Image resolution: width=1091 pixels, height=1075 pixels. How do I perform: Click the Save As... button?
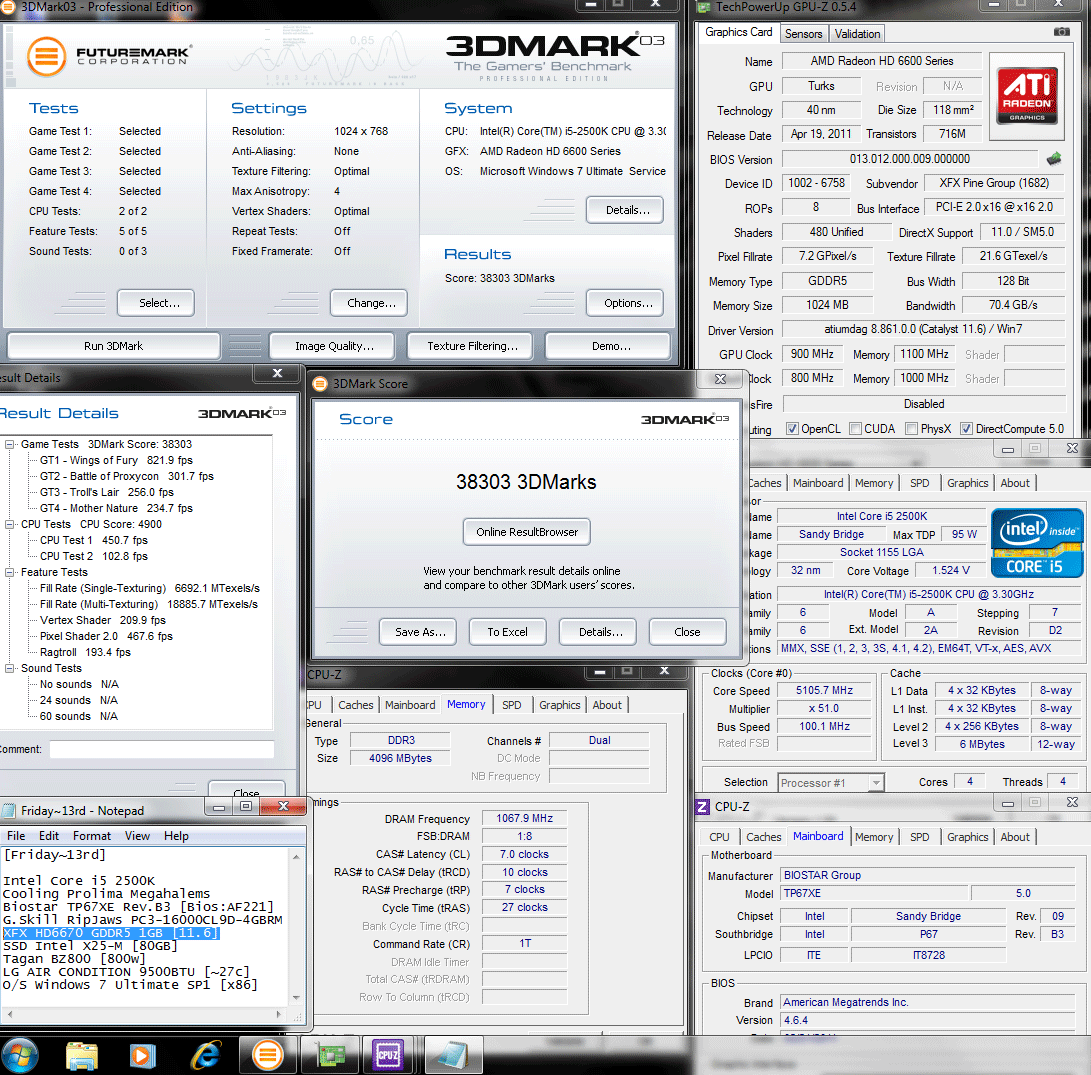(420, 632)
